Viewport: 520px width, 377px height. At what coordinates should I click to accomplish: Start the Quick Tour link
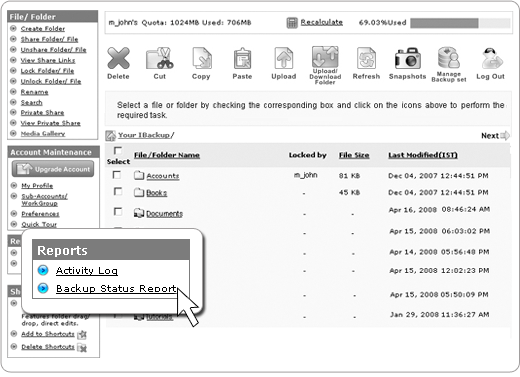pyautogui.click(x=39, y=224)
